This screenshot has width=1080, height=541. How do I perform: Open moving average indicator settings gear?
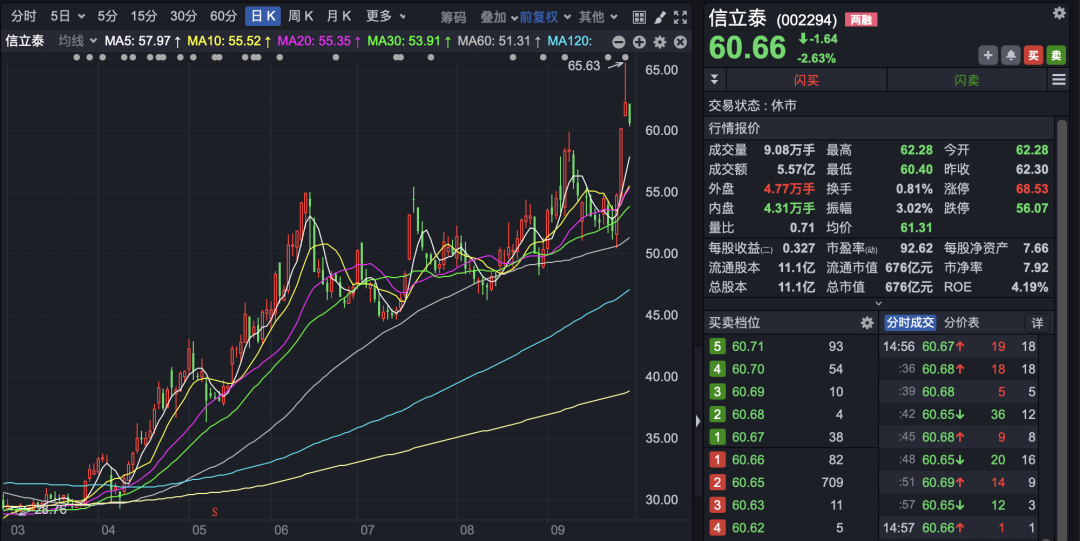pyautogui.click(x=660, y=41)
